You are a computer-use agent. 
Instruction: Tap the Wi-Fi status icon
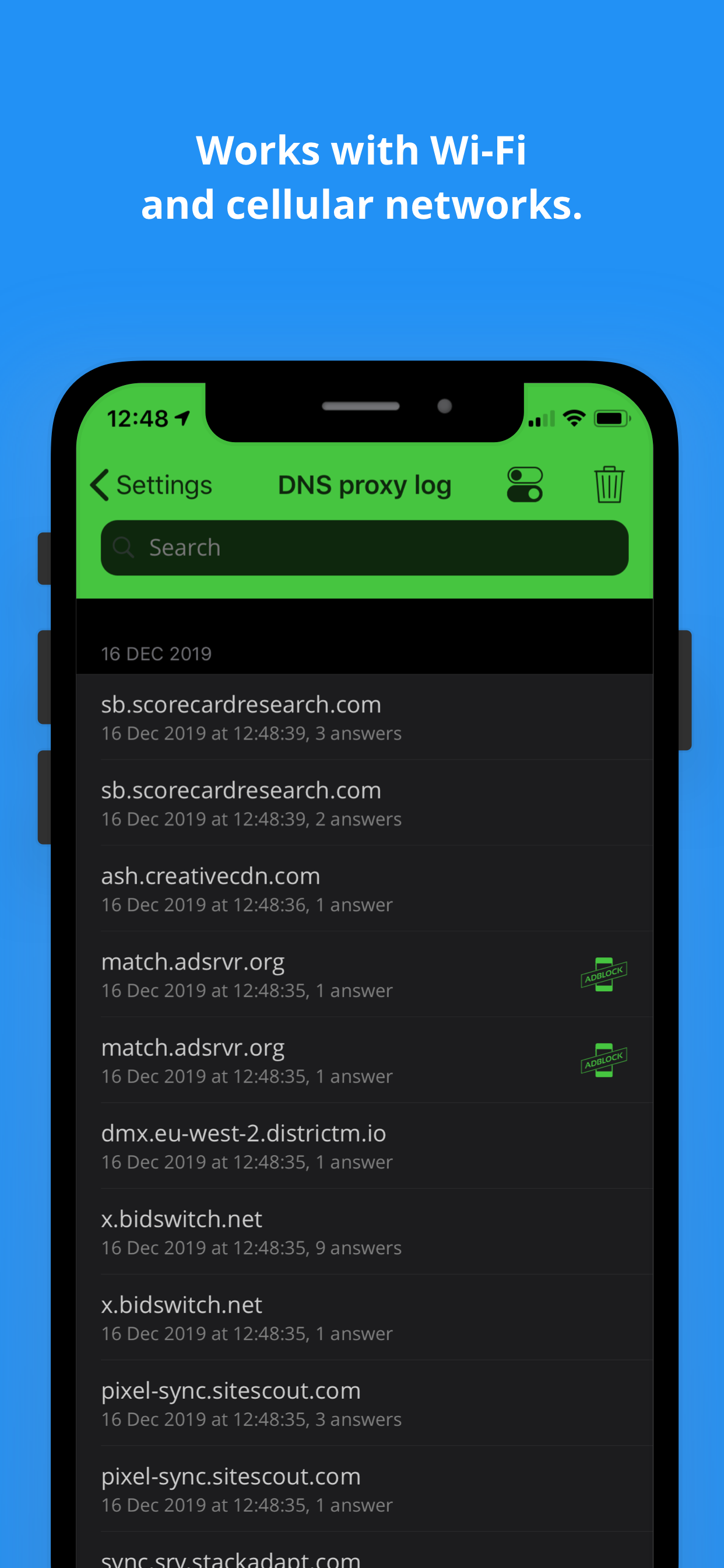pyautogui.click(x=574, y=418)
